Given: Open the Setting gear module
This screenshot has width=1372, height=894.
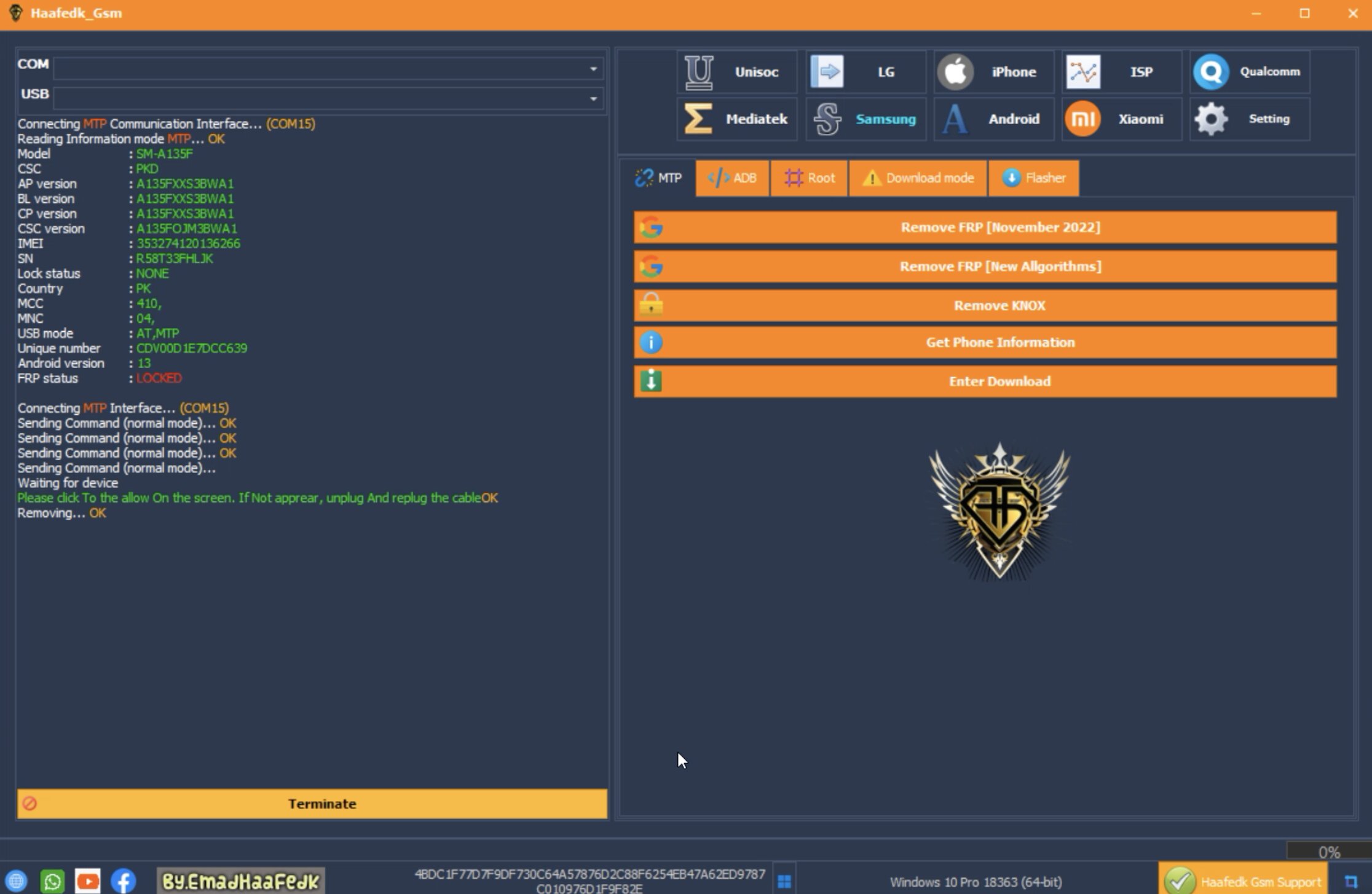Looking at the screenshot, I should [x=1250, y=119].
